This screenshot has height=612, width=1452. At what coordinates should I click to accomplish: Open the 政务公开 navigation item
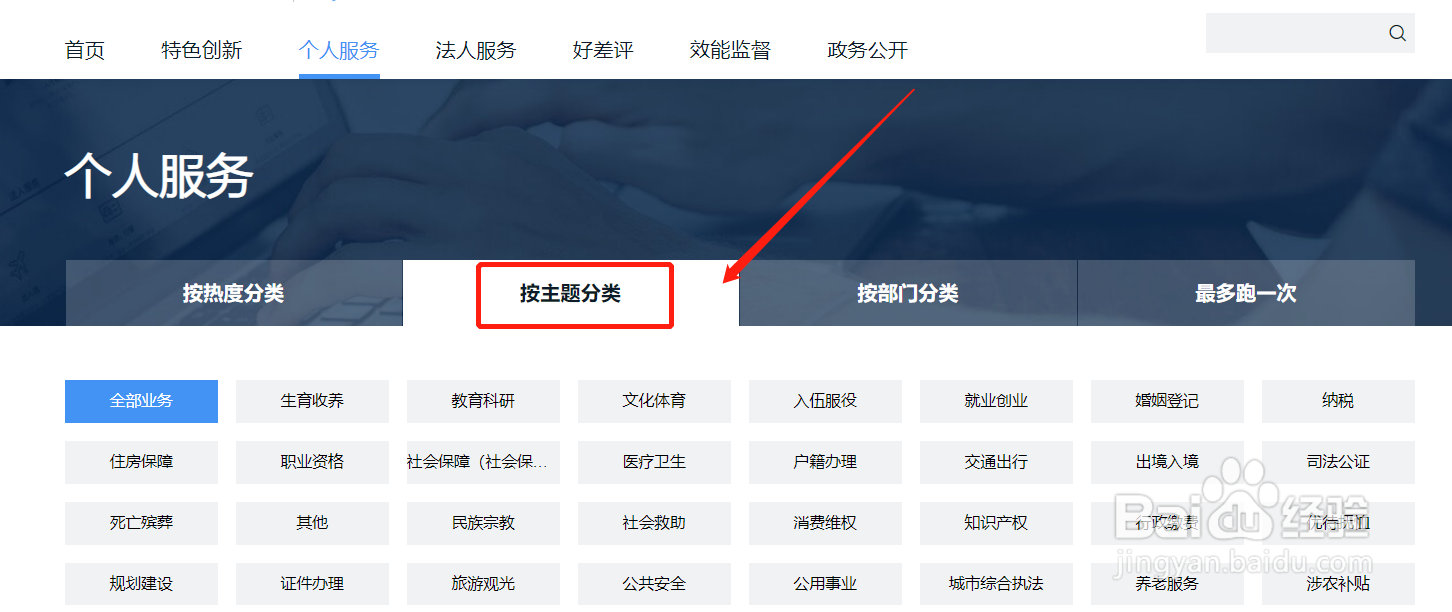[868, 50]
